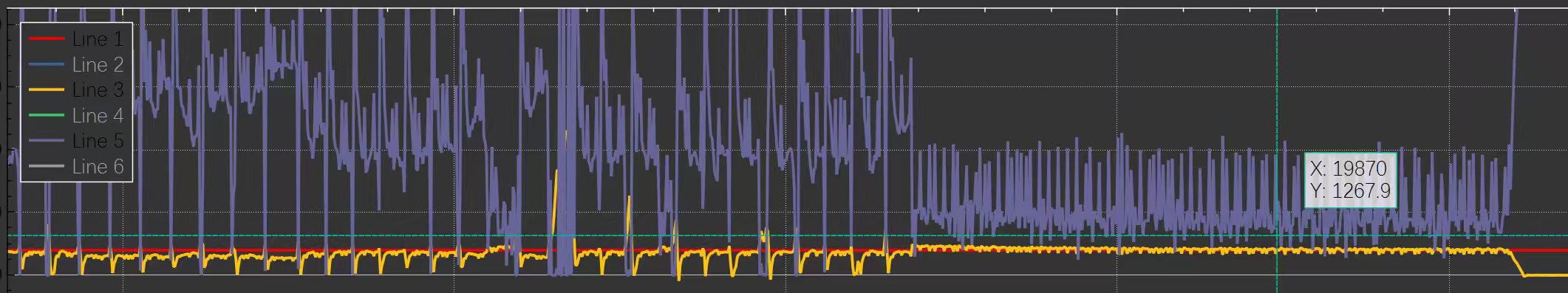This screenshot has width=1568, height=293.
Task: Click the Y: 1267.9 cursor readout
Action: pos(1350,192)
